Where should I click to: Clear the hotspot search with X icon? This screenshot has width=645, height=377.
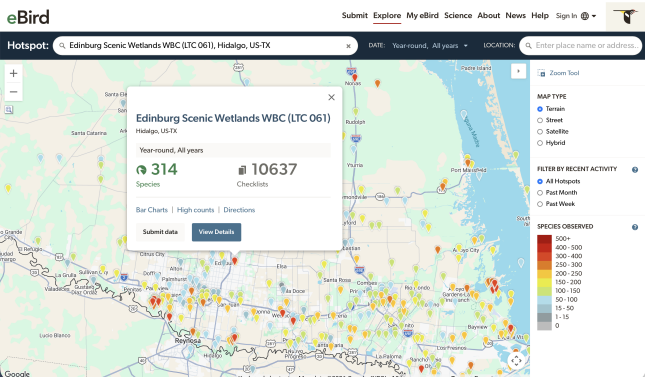[x=348, y=46]
